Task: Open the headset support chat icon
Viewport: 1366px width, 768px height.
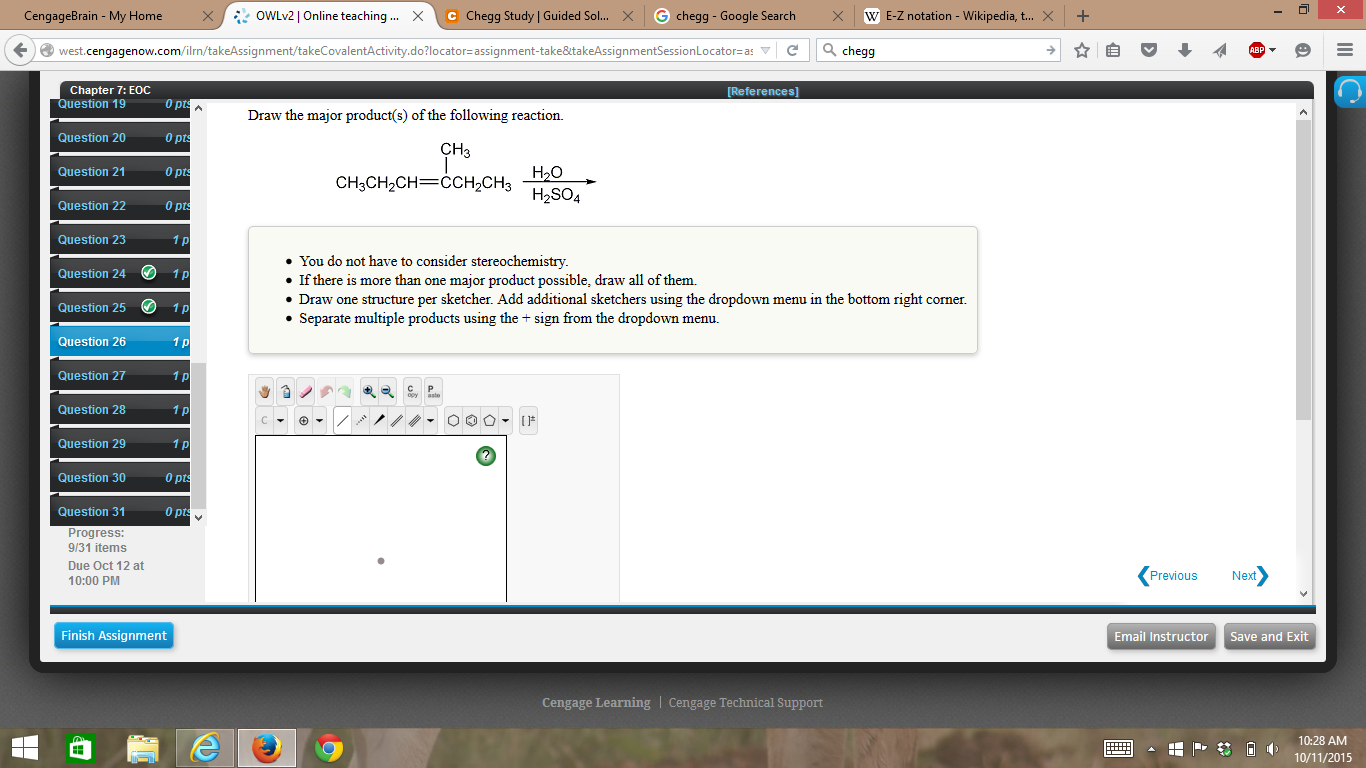Action: tap(1349, 91)
